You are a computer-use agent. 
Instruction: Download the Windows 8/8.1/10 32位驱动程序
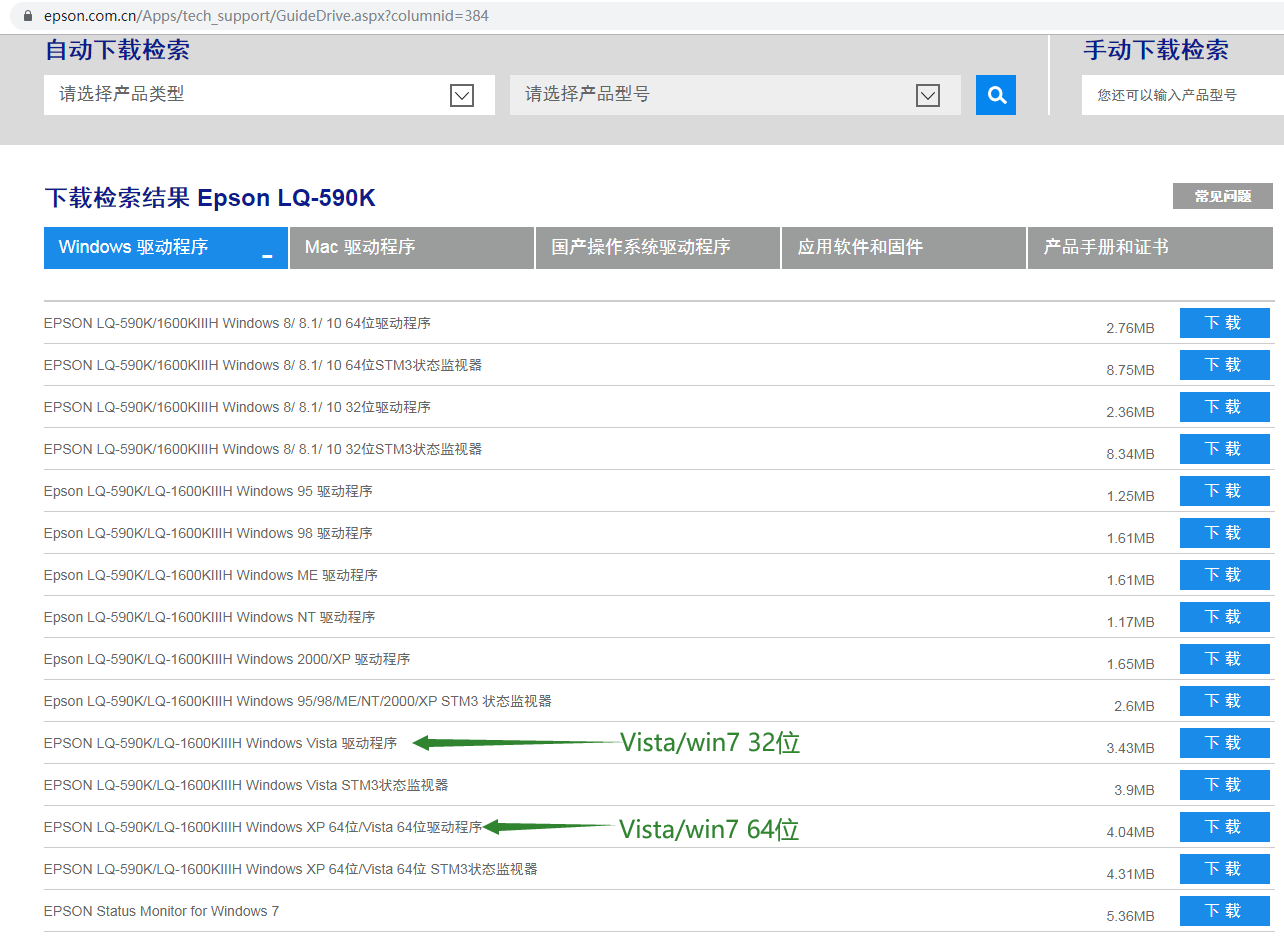pos(1224,407)
